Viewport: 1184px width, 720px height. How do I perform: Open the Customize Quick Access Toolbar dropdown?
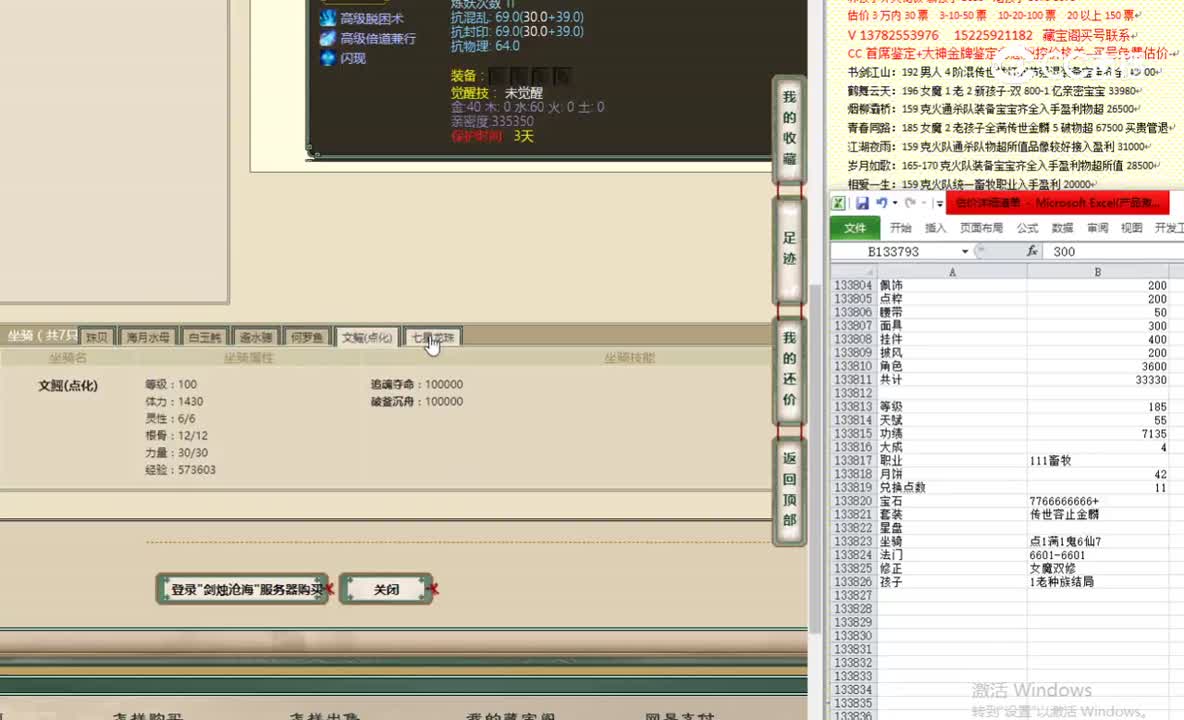pos(939,204)
